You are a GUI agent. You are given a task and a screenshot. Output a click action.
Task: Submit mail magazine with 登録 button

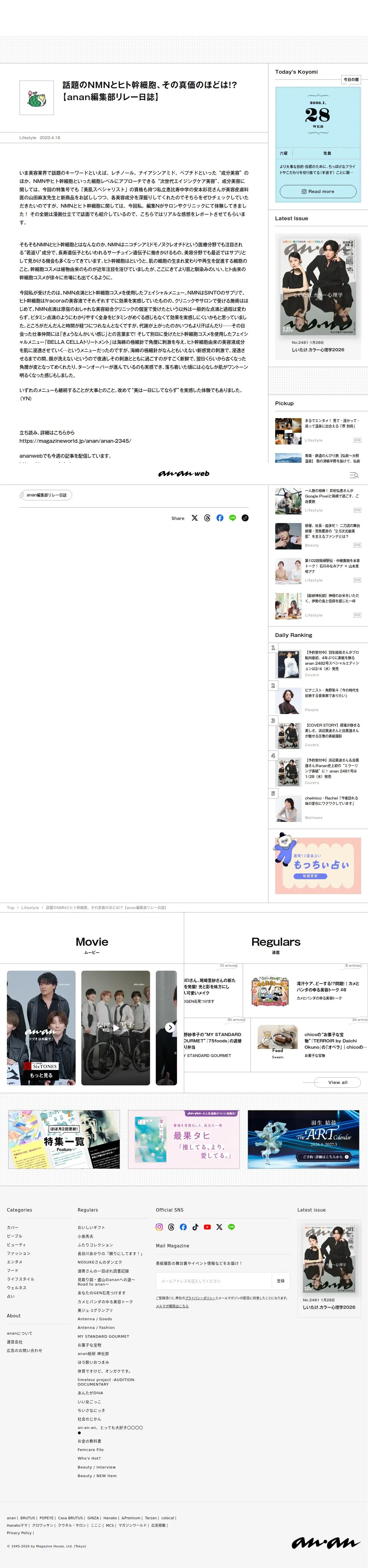tap(280, 1281)
